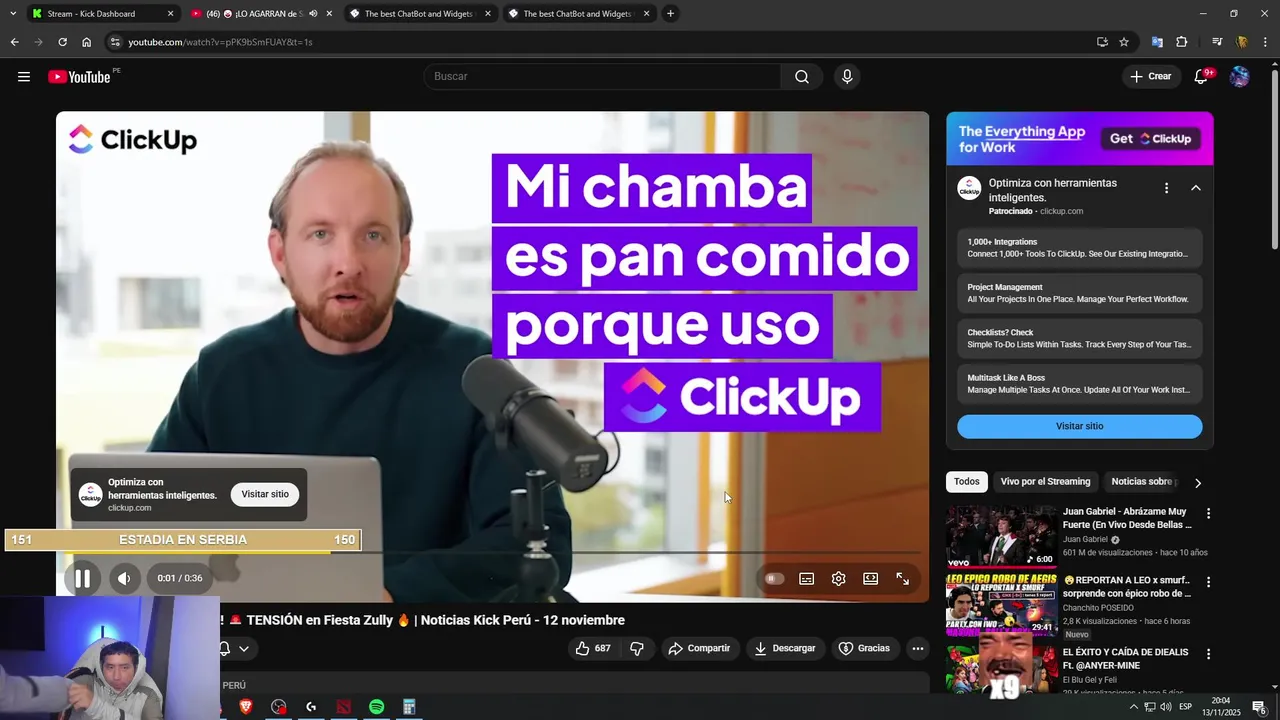Mute the video player volume
Image resolution: width=1280 pixels, height=720 pixels.
(124, 578)
